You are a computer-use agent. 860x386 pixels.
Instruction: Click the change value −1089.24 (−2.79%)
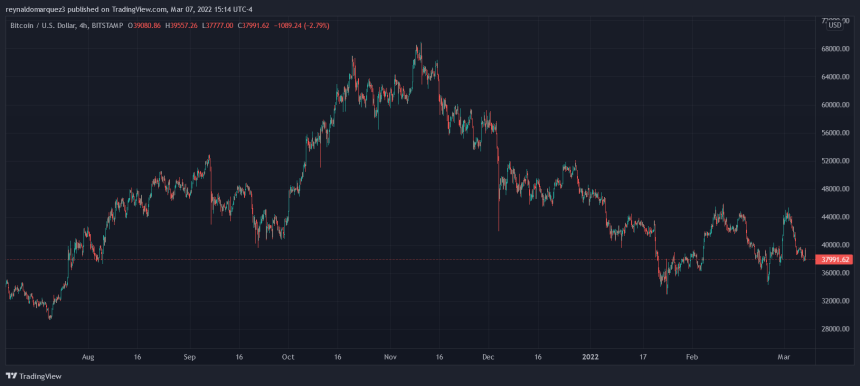coord(301,25)
